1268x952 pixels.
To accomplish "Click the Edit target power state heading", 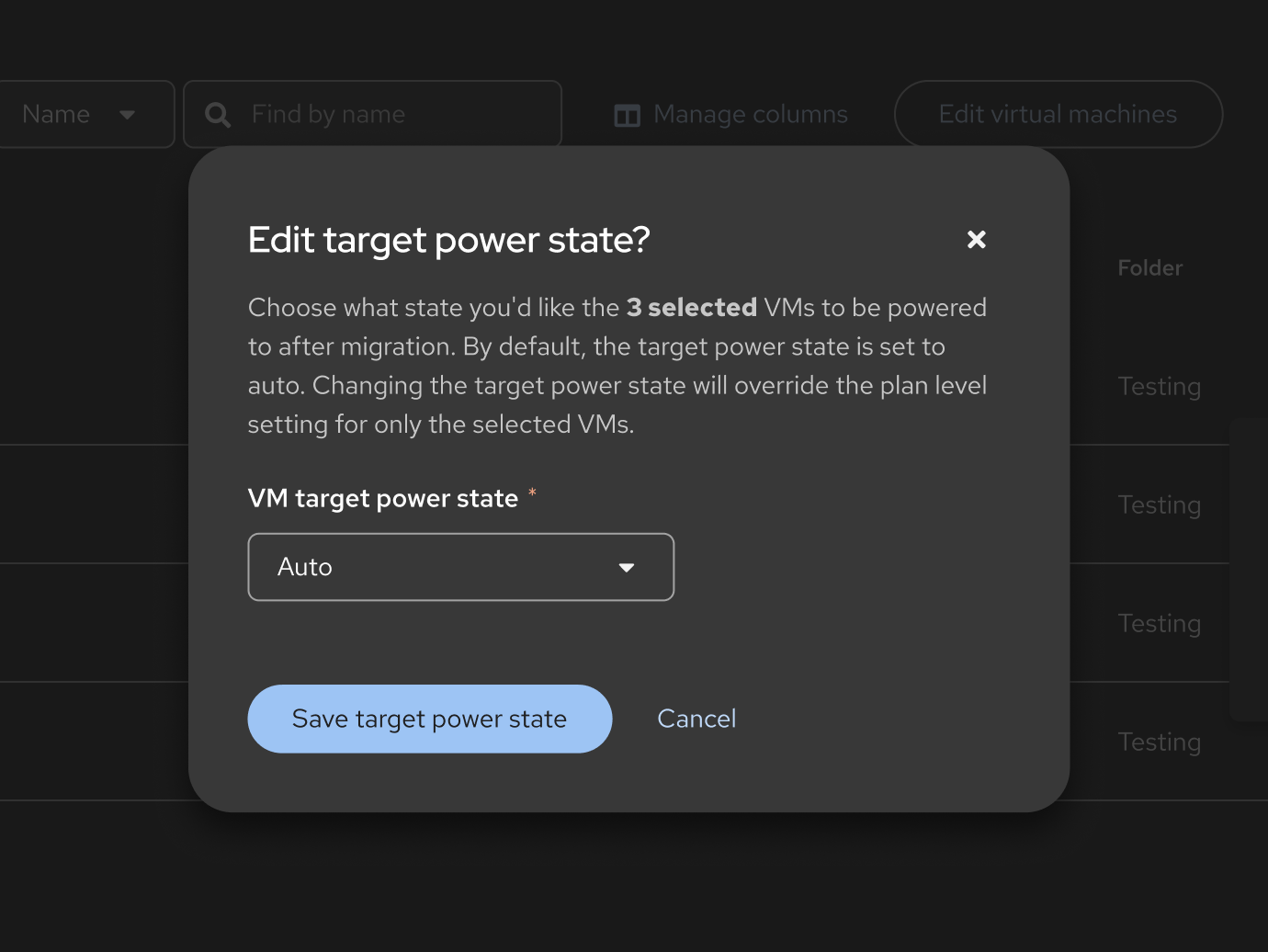I will [x=448, y=241].
